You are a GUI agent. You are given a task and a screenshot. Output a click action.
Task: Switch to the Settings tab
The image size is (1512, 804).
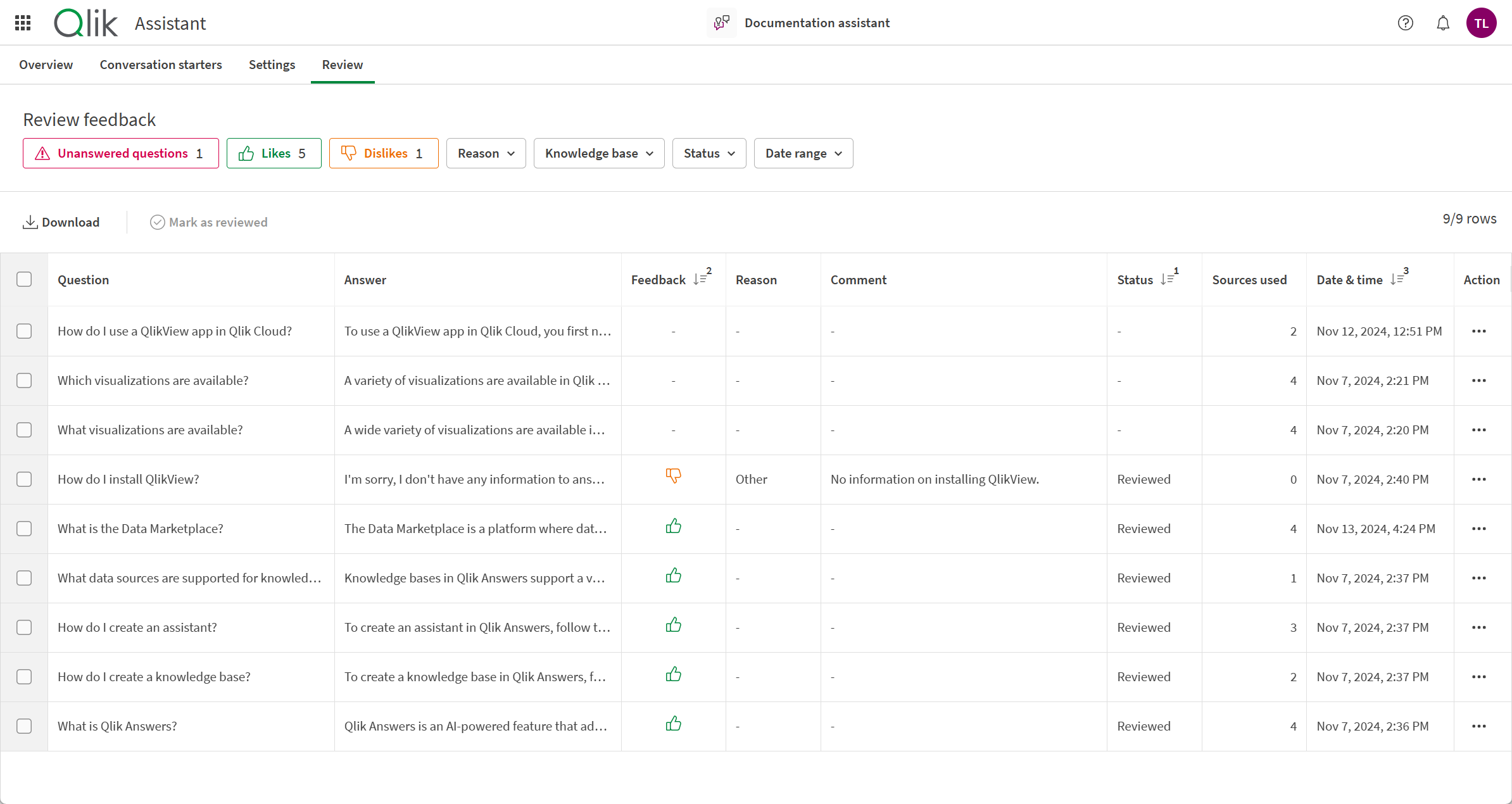coord(272,64)
